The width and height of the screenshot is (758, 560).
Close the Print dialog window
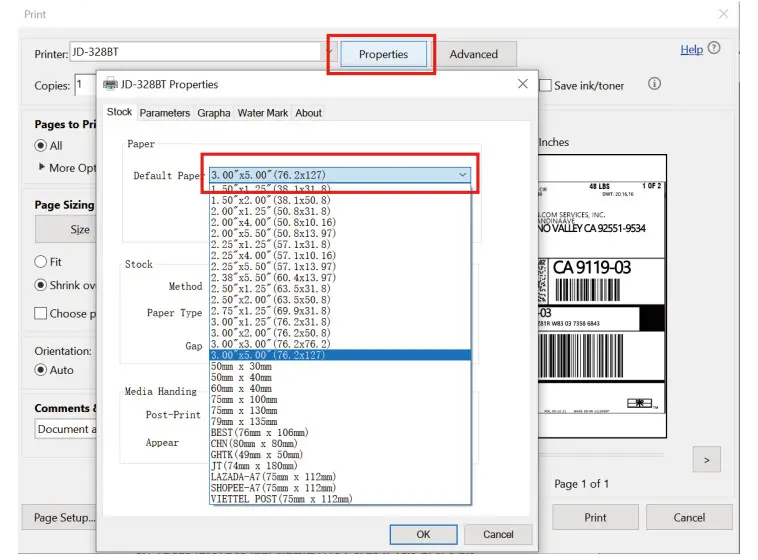pyautogui.click(x=723, y=14)
